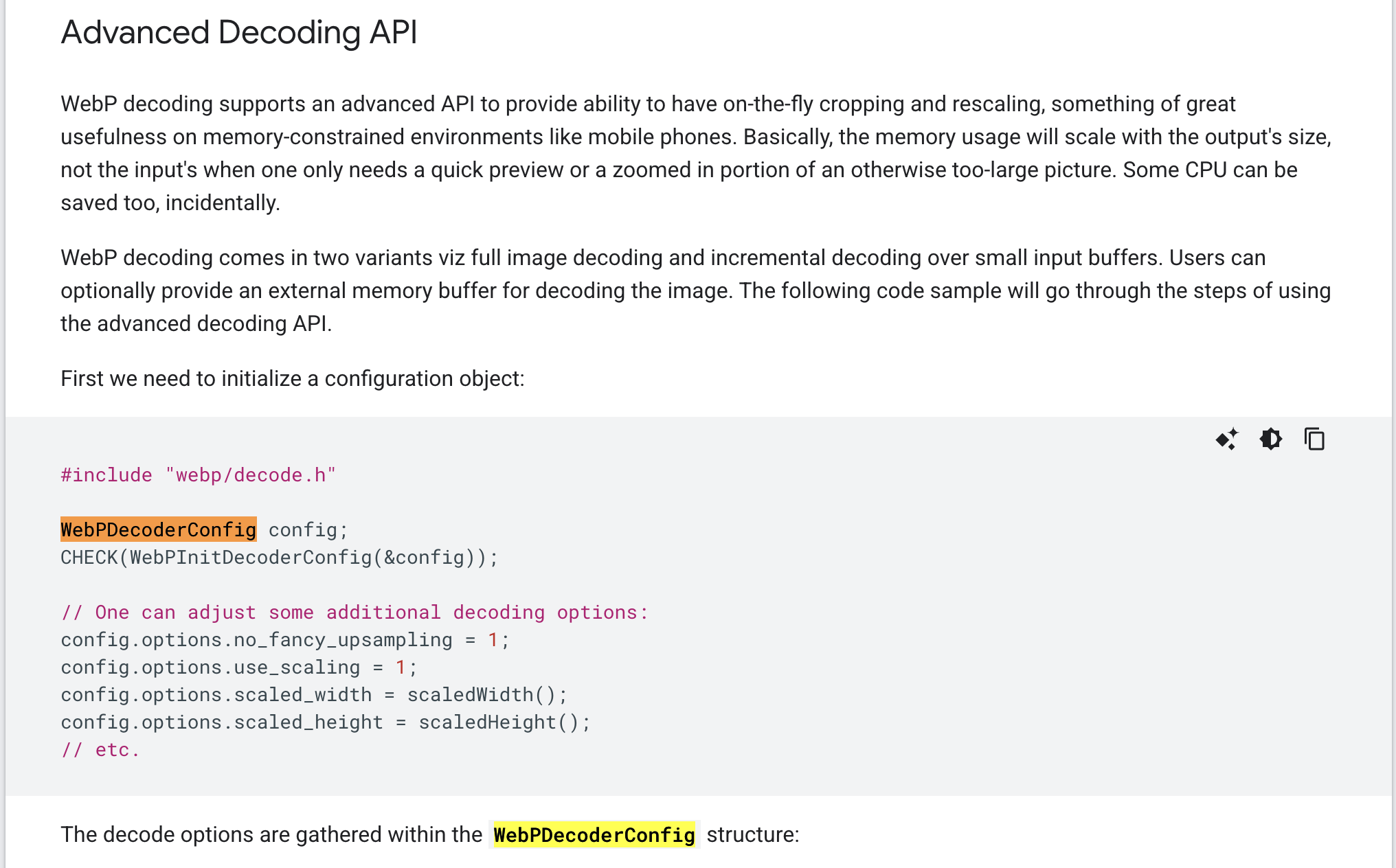Click the scaled_height = scaledHeight() line
Screen dimensions: 1396x868
[325, 722]
